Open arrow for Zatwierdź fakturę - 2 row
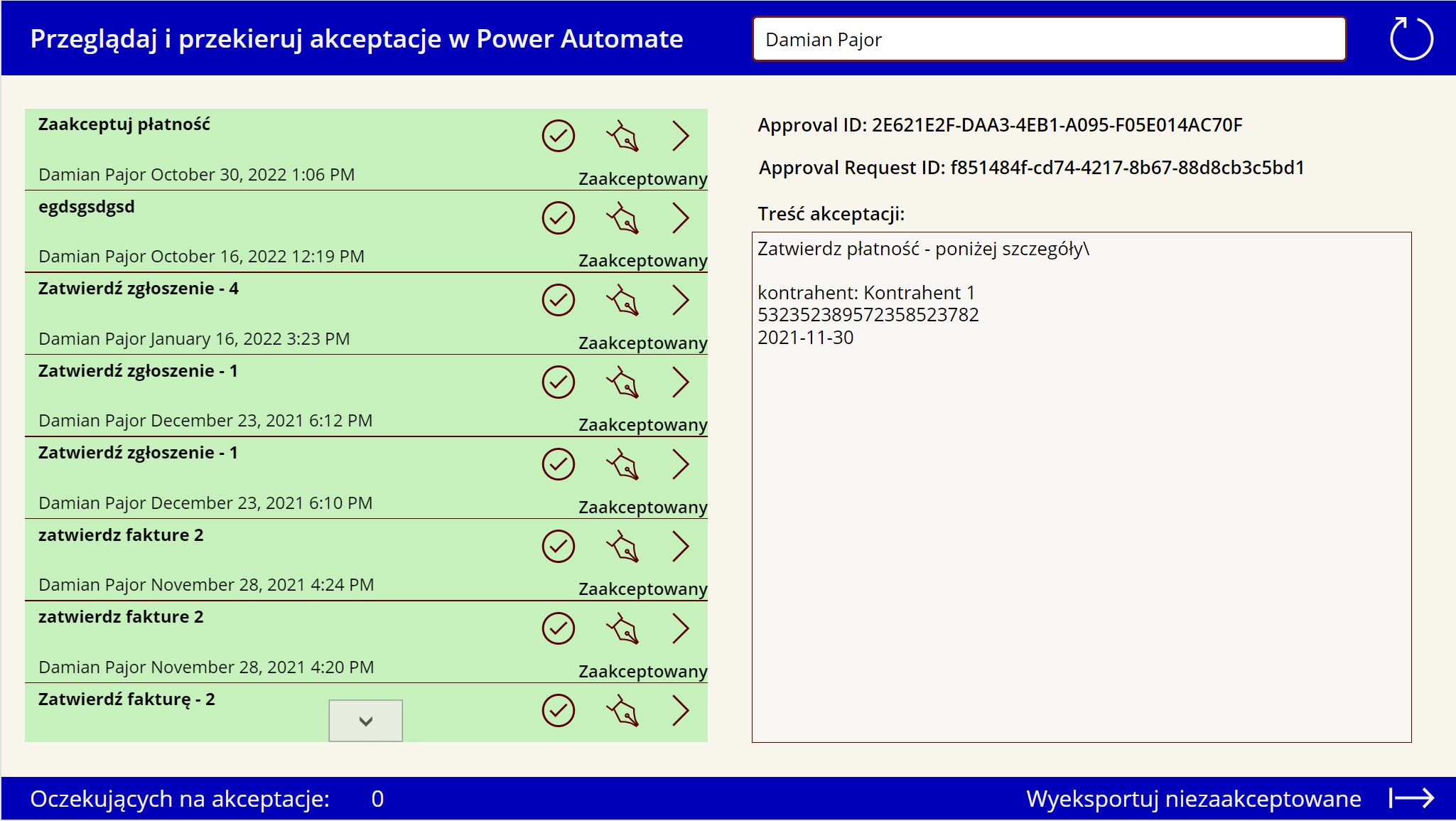Screen dimensions: 1456x821 tap(681, 710)
